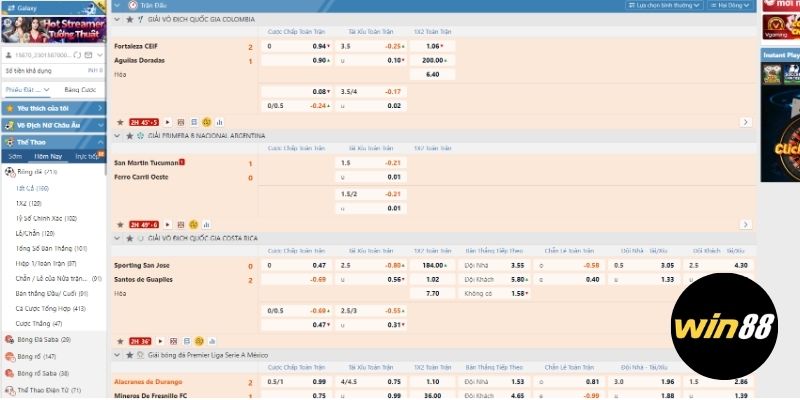Click the Bóng đá soccer ball icon

tap(9, 172)
